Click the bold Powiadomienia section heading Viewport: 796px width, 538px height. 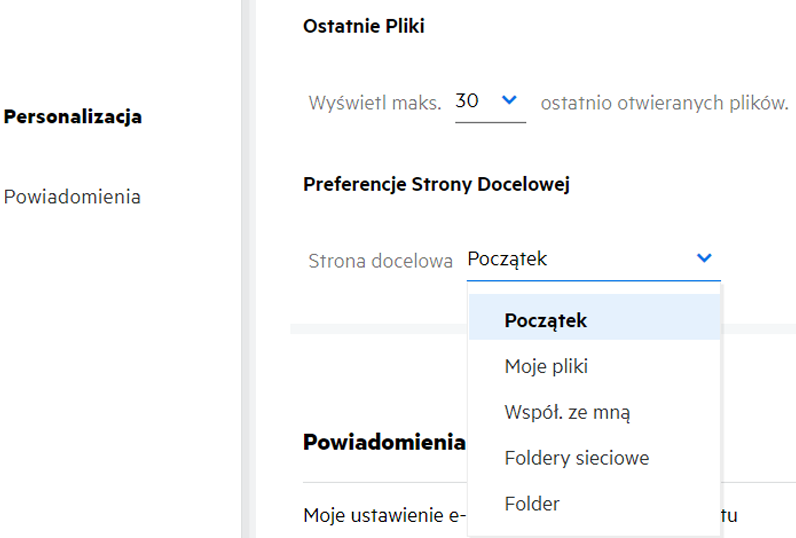coord(384,442)
